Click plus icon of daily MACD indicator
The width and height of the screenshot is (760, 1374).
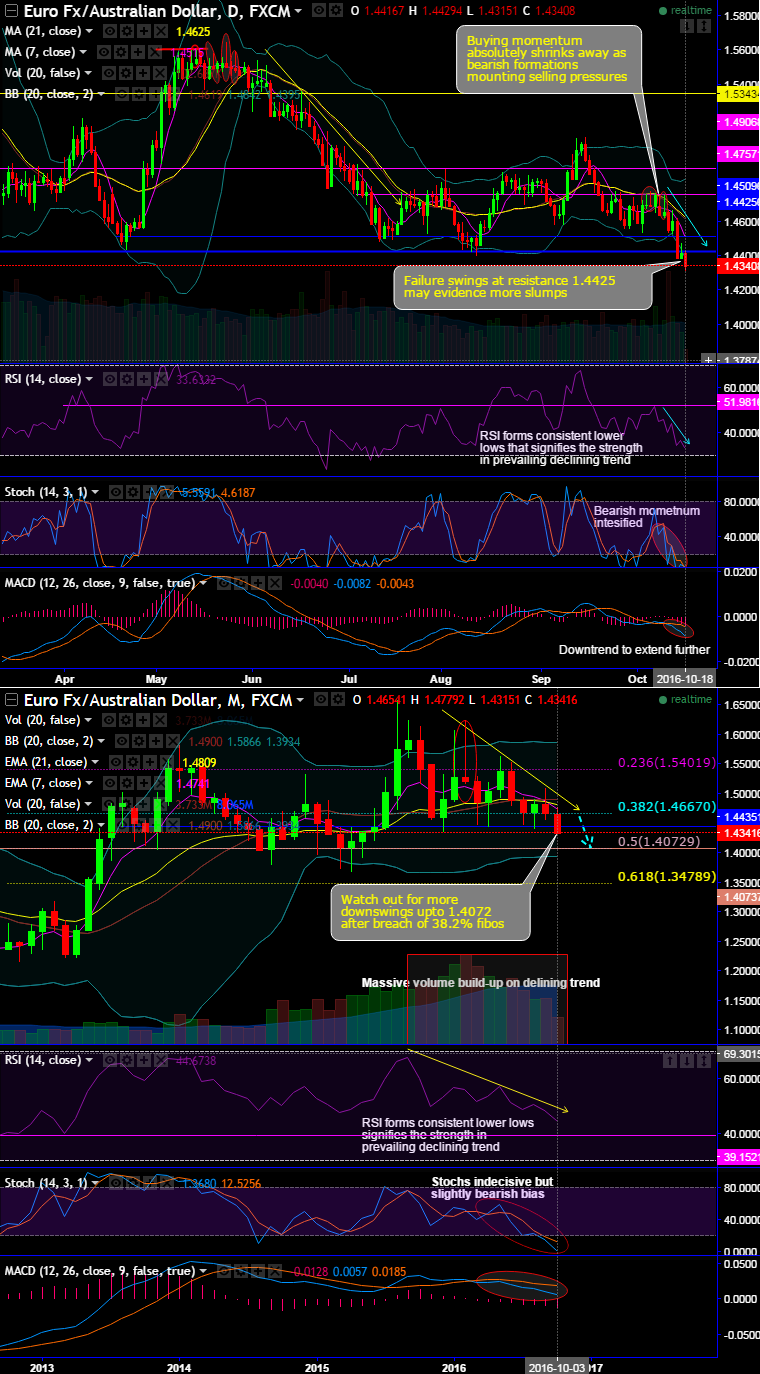coord(258,583)
